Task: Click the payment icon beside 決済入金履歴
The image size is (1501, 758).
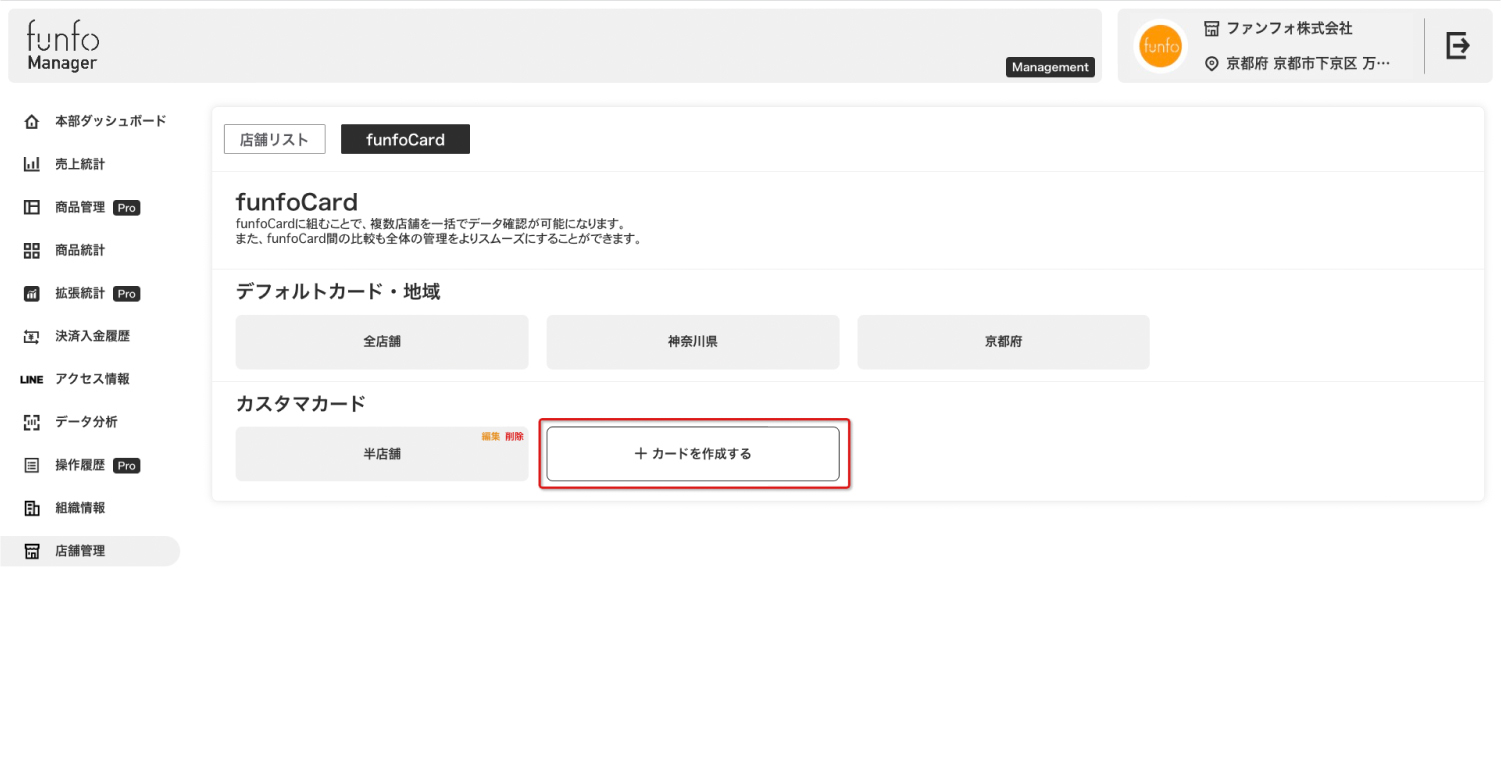Action: pyautogui.click(x=32, y=336)
